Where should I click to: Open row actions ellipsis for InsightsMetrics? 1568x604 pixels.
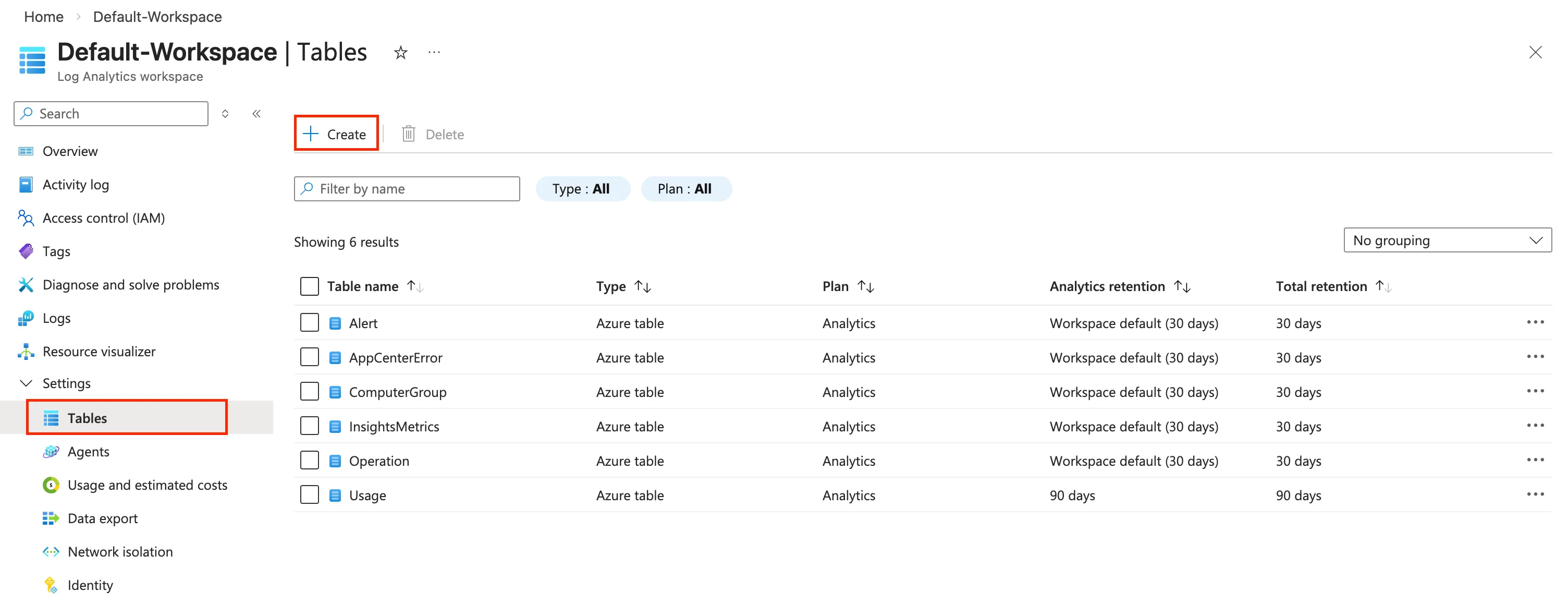pos(1535,426)
